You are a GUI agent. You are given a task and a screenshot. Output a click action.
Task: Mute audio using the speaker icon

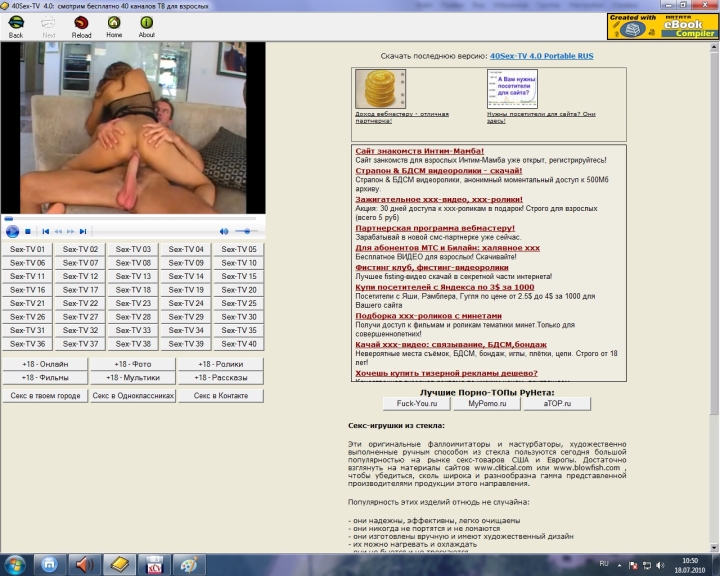(x=224, y=231)
